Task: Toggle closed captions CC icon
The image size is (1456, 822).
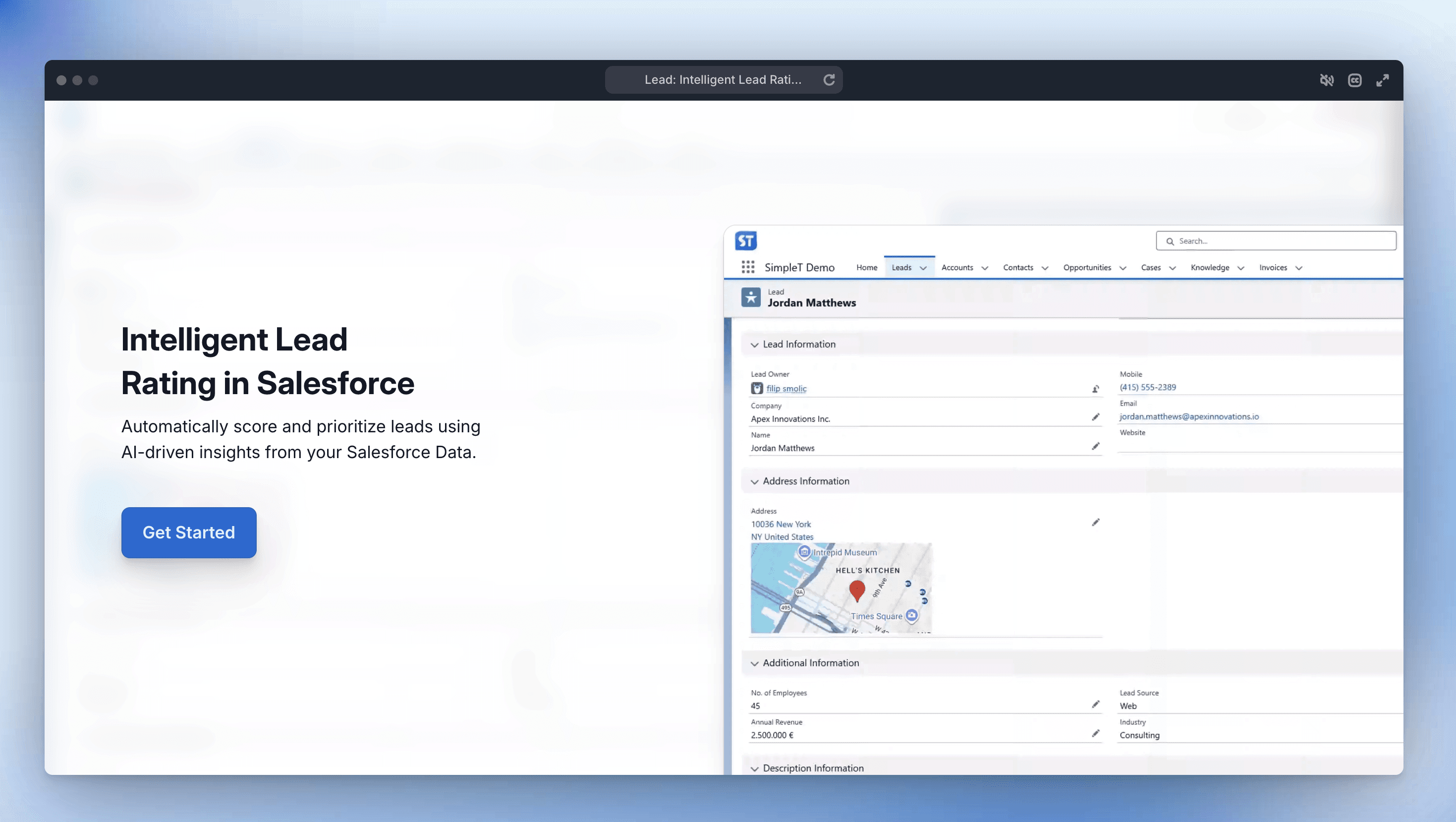Action: coord(1354,80)
